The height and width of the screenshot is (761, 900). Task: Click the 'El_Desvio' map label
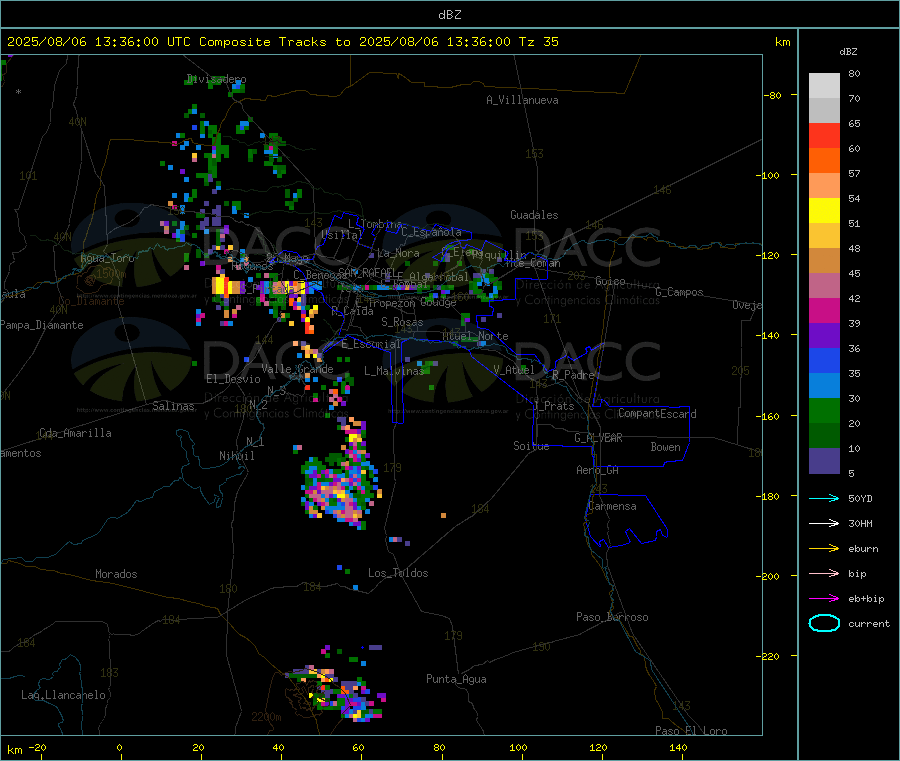[x=234, y=379]
